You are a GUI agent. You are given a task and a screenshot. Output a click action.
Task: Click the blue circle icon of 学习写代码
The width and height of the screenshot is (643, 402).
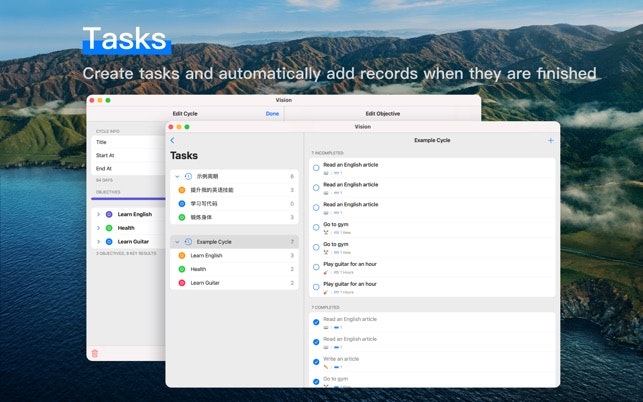pos(182,203)
